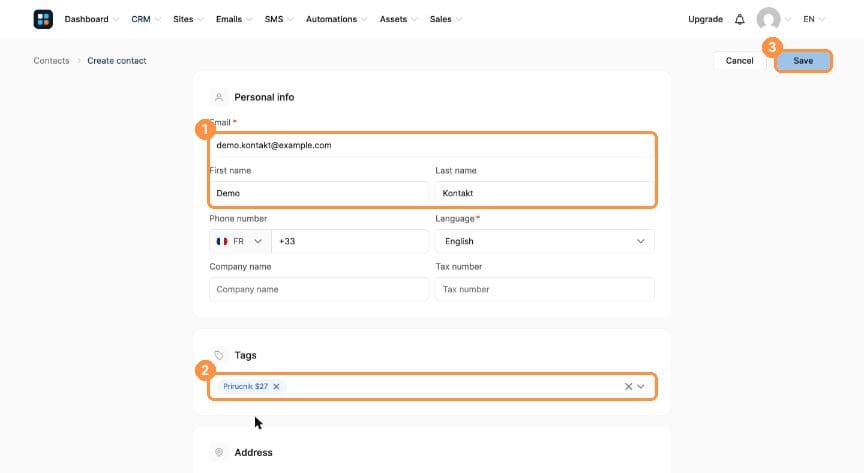Screen dimensions: 864x473
Task: Click the Create contact breadcrumb text
Action: point(117,61)
